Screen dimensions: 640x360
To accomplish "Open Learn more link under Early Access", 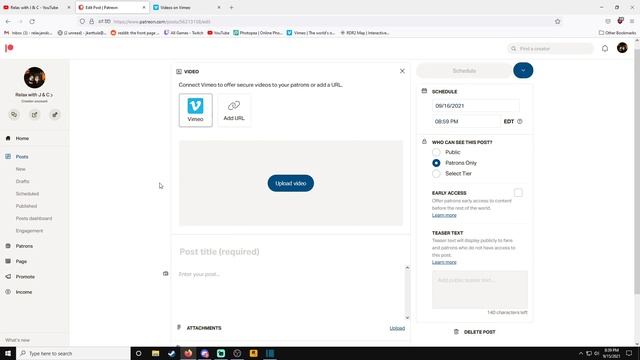I will [444, 215].
